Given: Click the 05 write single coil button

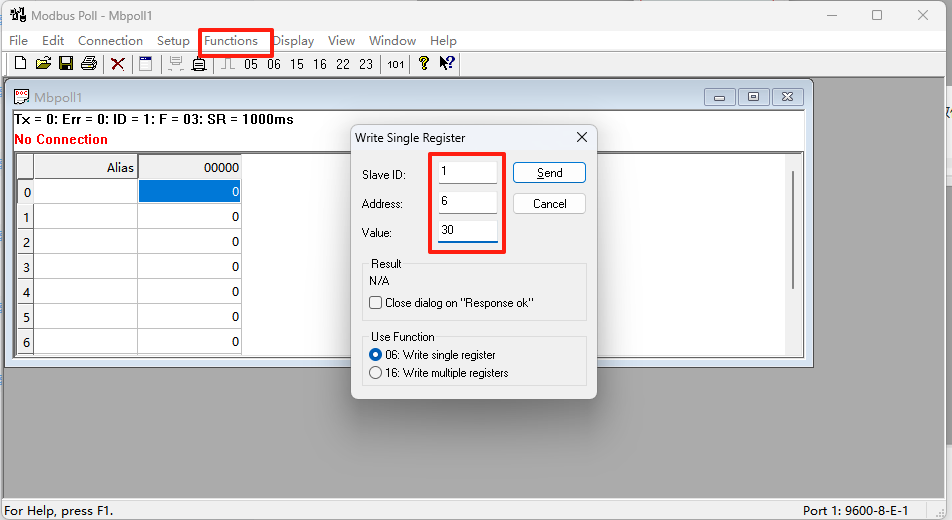Looking at the screenshot, I should pos(251,64).
